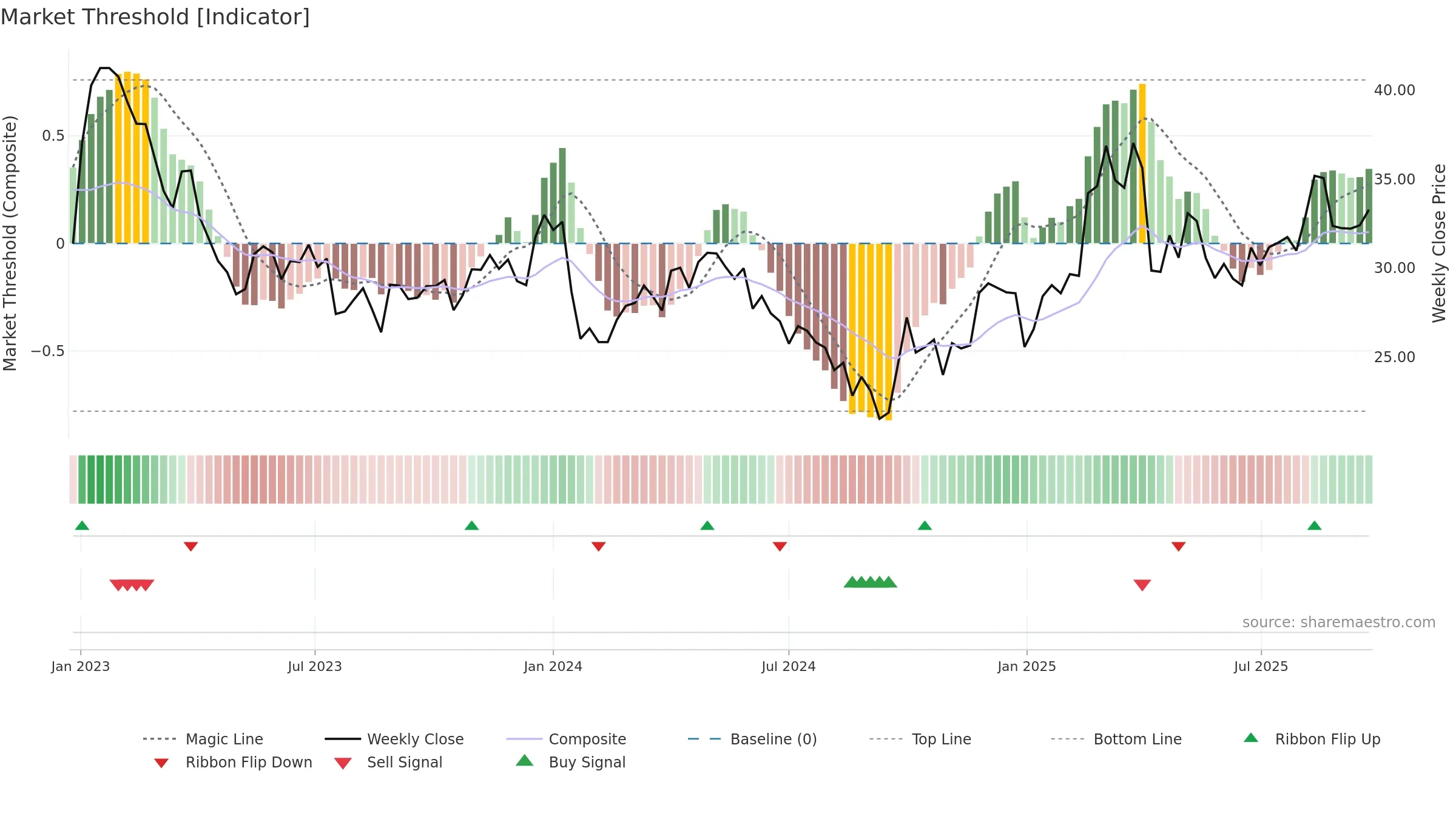Click the sharemaestro.com source text
Image resolution: width=1456 pixels, height=819 pixels.
tap(1339, 622)
